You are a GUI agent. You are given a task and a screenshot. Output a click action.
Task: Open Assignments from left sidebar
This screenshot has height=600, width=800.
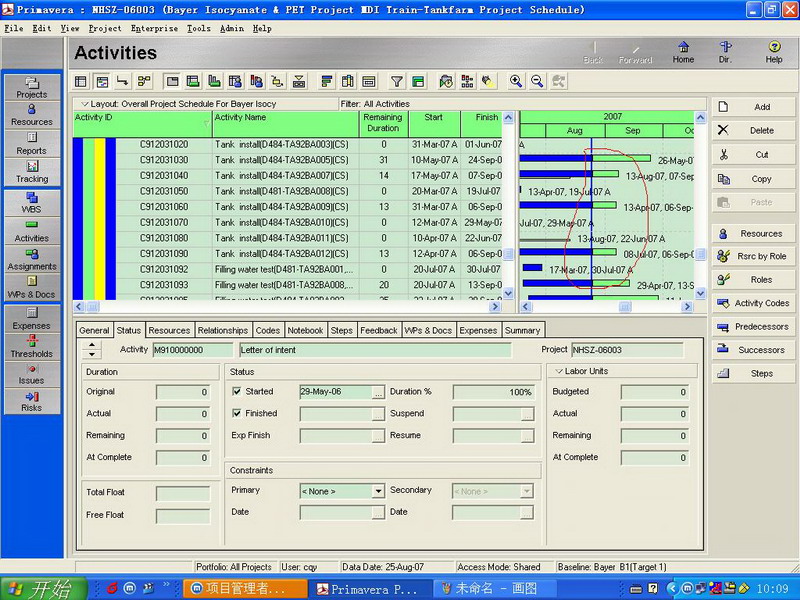pyautogui.click(x=32, y=260)
